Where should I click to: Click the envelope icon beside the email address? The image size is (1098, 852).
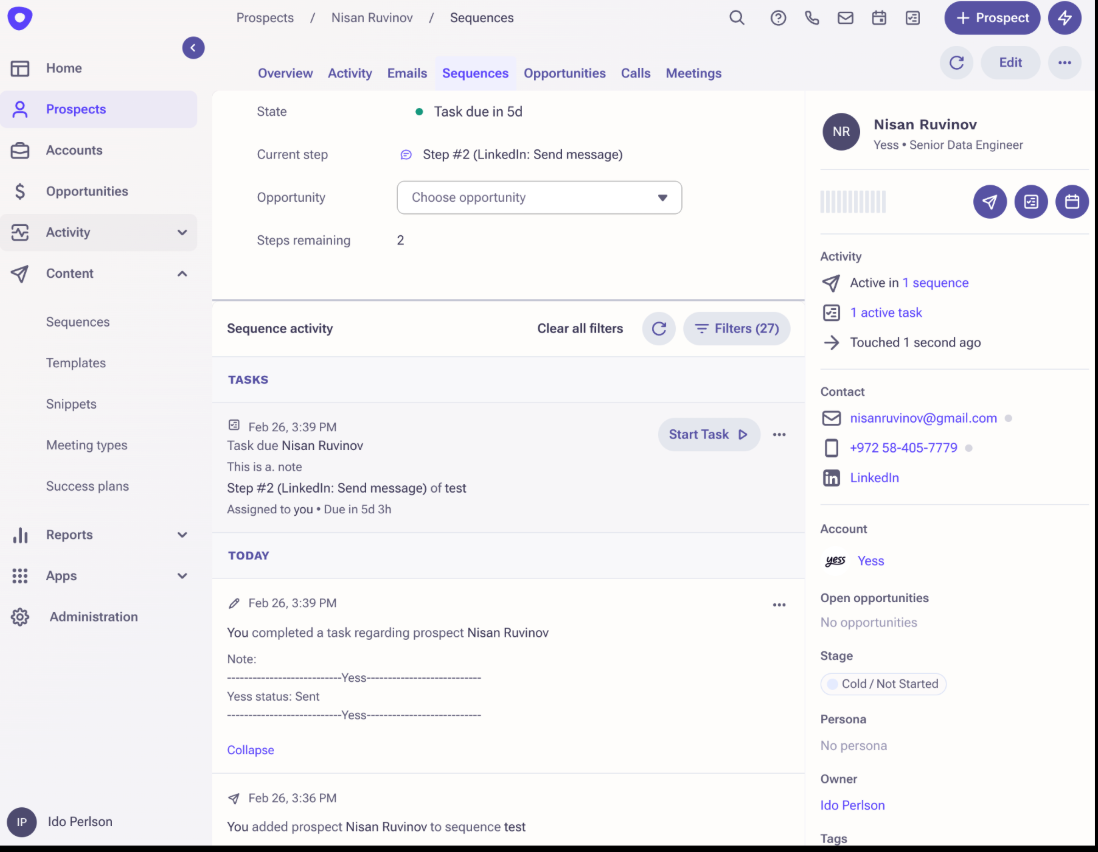pyautogui.click(x=831, y=419)
